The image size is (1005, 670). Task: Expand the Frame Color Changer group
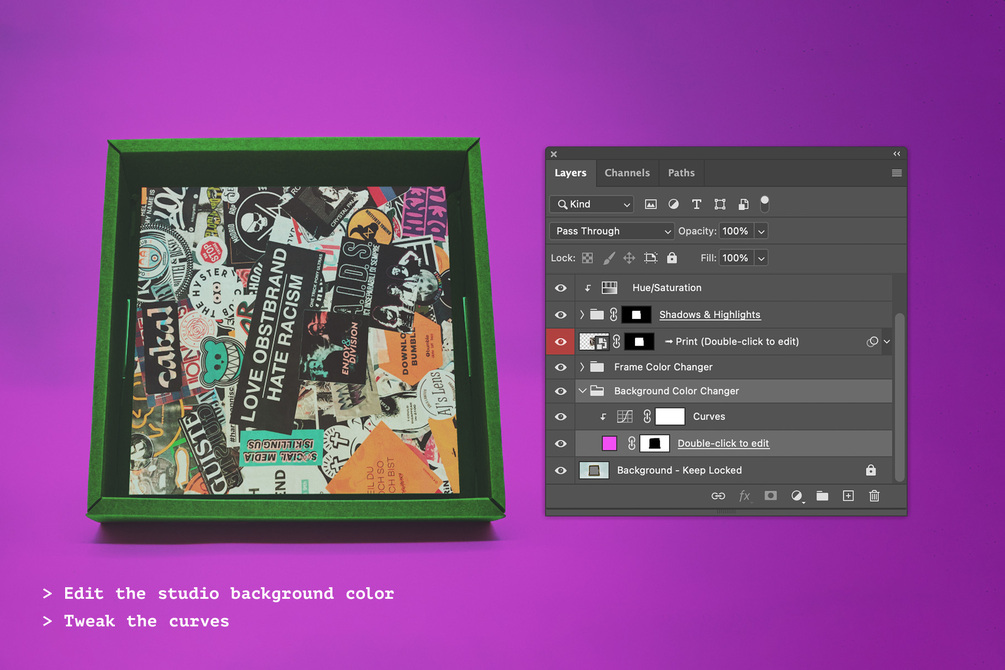point(582,367)
